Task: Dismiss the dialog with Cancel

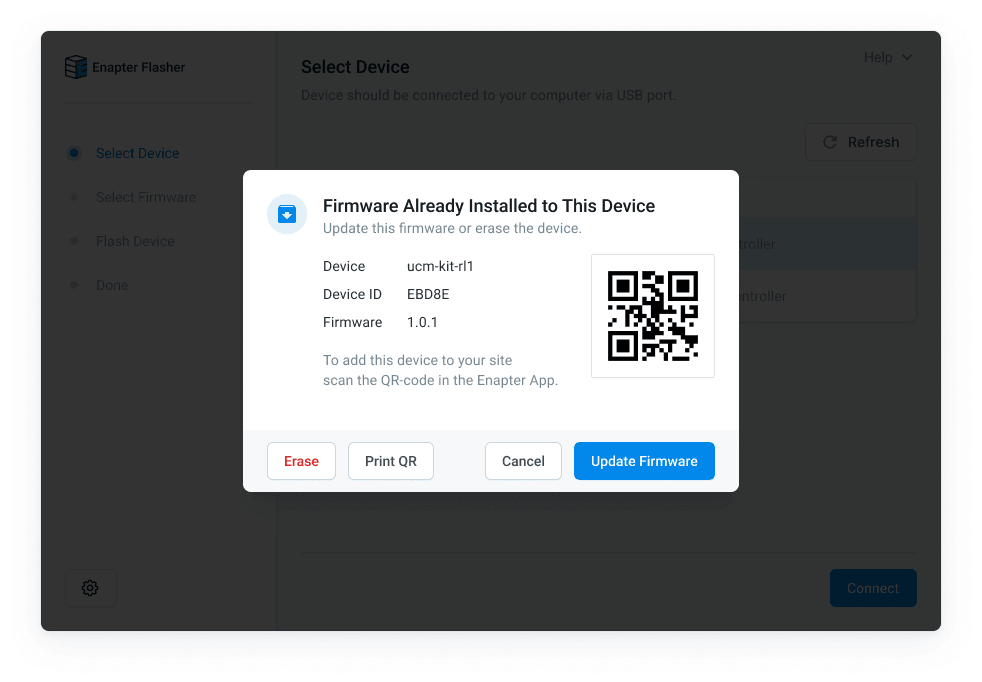Action: (x=523, y=461)
